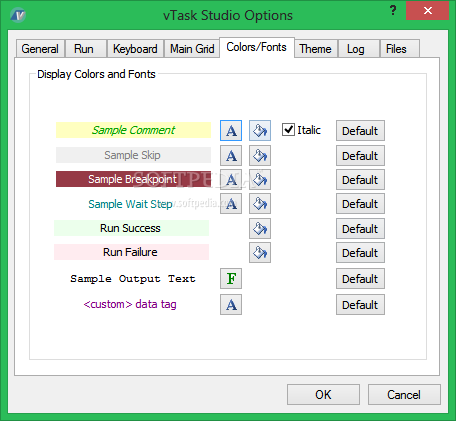Viewport: 456px width, 421px height.
Task: Click the dark red Sample Breakpoint swatch
Action: pyautogui.click(x=133, y=179)
